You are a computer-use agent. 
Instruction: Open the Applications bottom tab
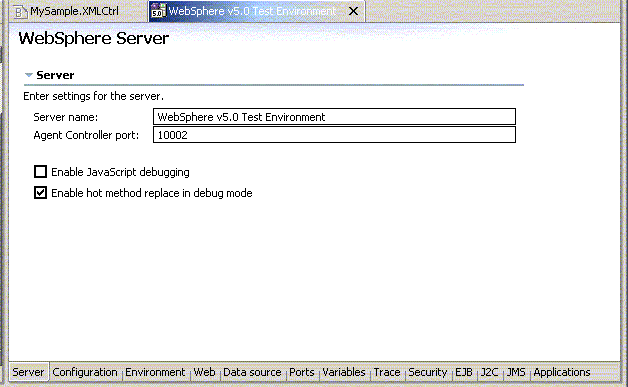tap(562, 372)
